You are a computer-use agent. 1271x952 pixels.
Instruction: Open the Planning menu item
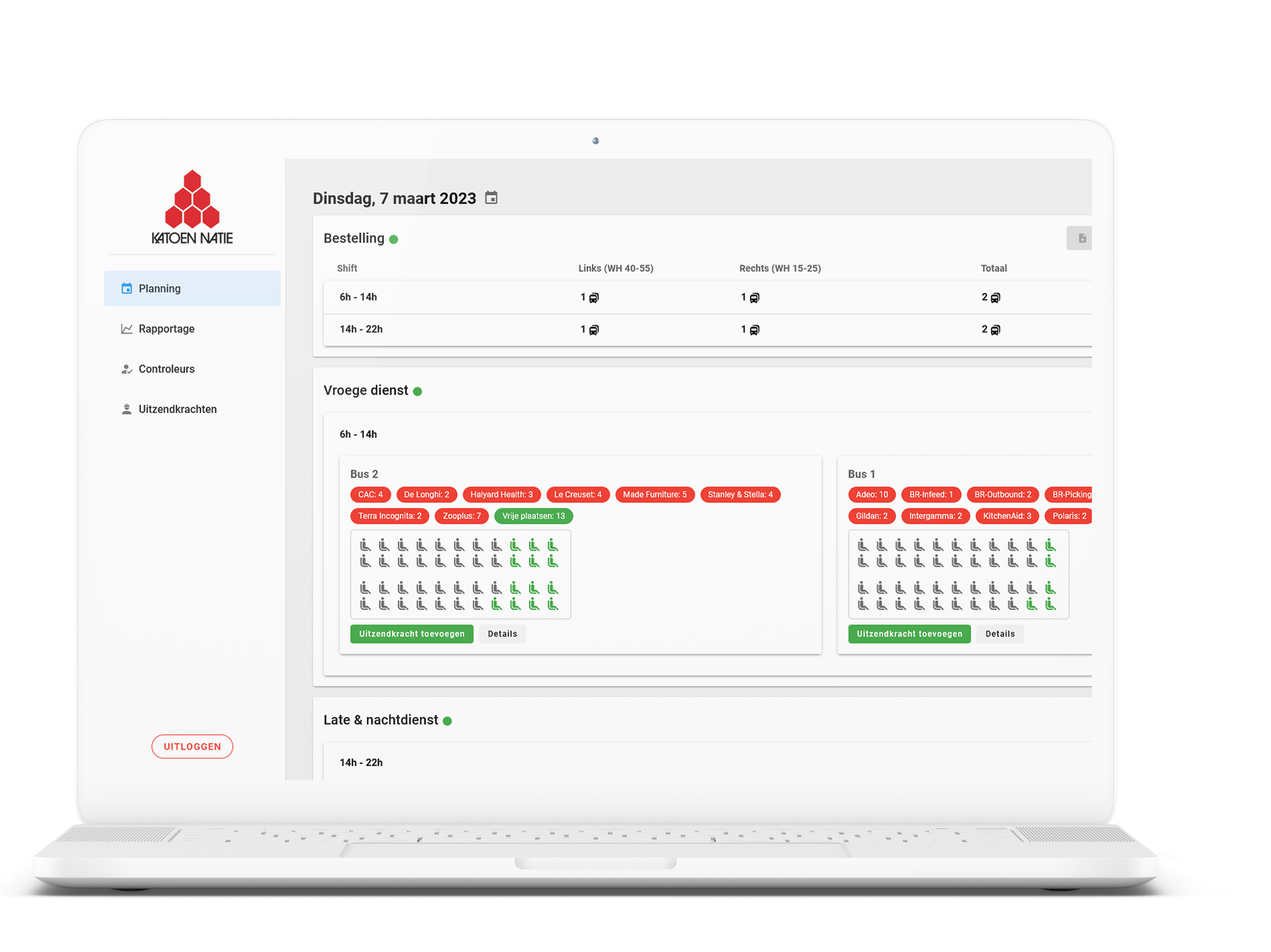pyautogui.click(x=192, y=289)
